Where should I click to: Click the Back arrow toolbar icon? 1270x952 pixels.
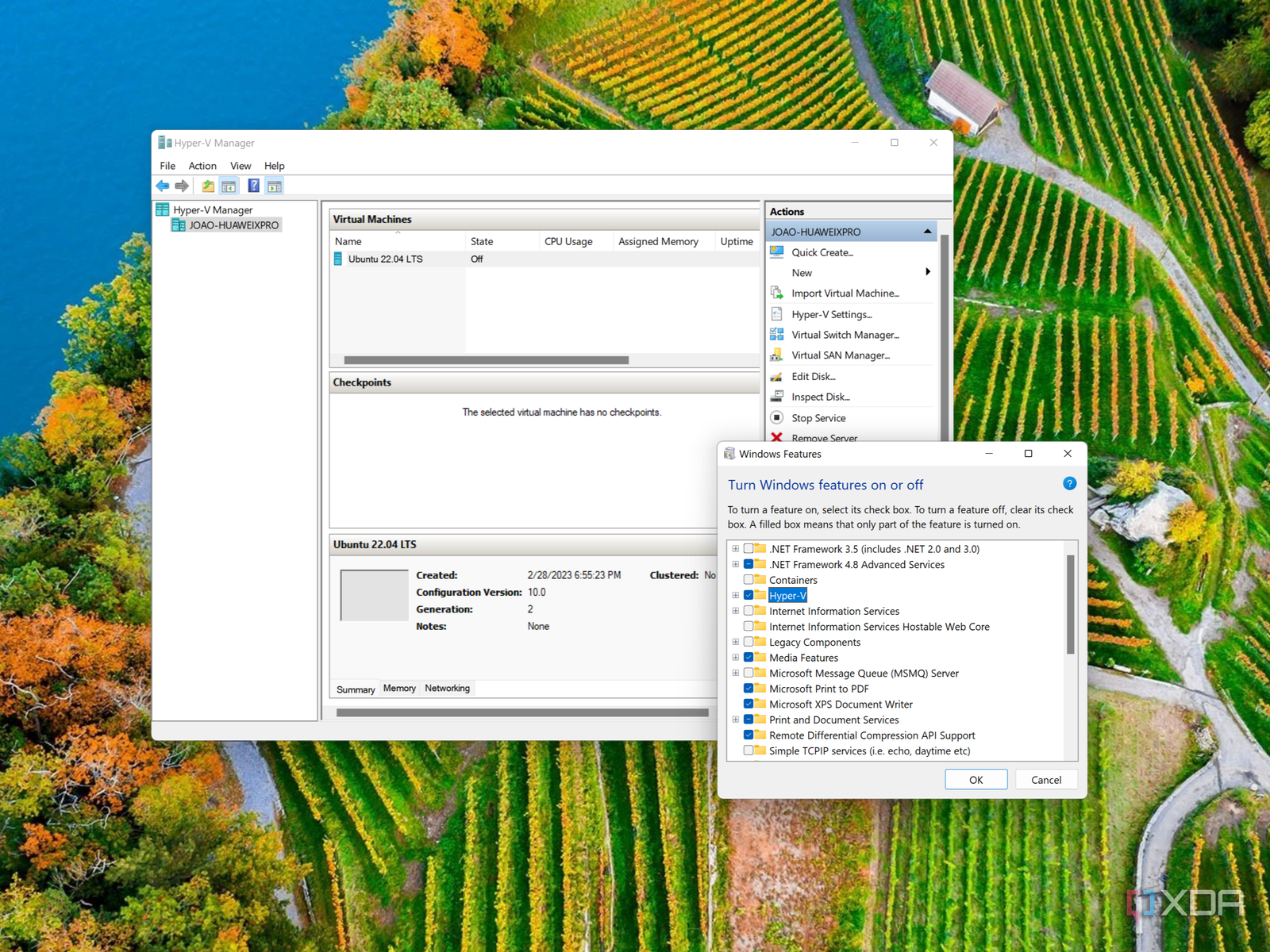point(163,186)
